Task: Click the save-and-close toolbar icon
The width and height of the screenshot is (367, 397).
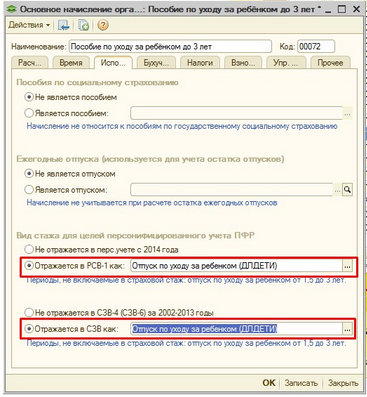Action: pyautogui.click(x=63, y=25)
